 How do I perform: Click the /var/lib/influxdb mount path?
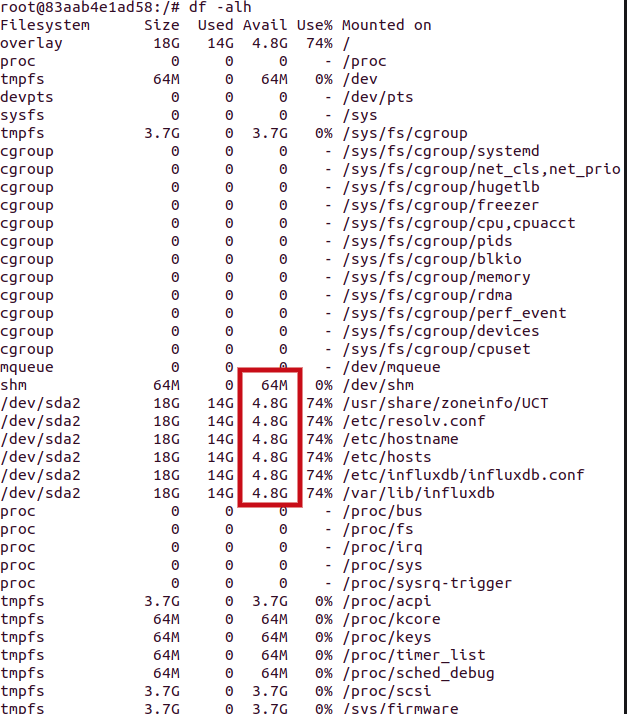418,493
